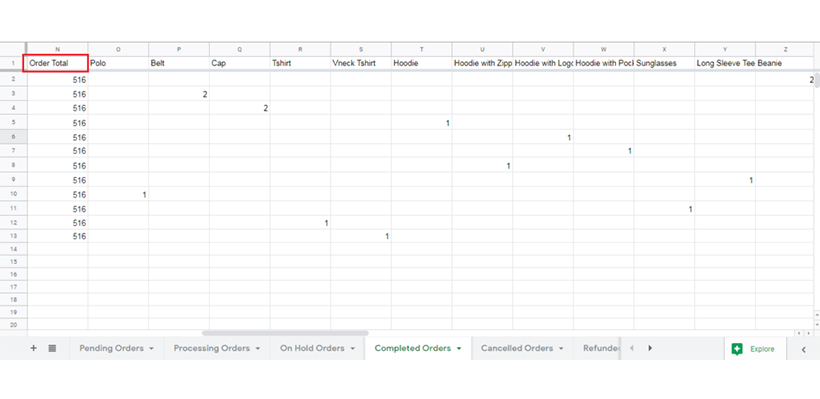820x399 pixels.
Task: Select the Beanie header cell
Action: click(784, 63)
